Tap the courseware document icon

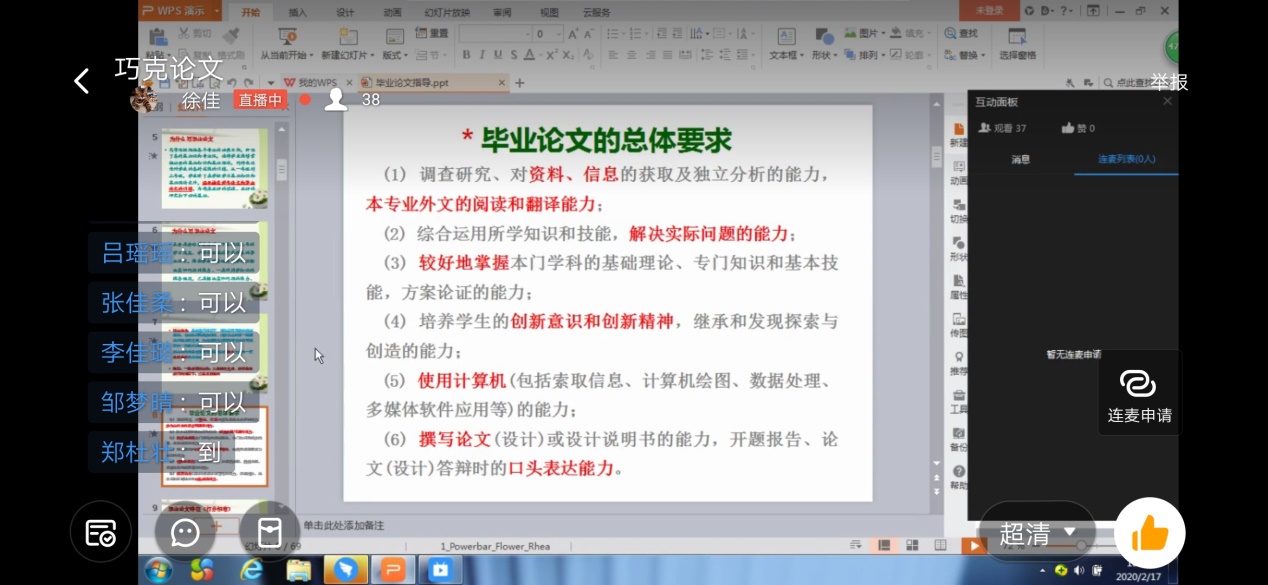tap(269, 532)
